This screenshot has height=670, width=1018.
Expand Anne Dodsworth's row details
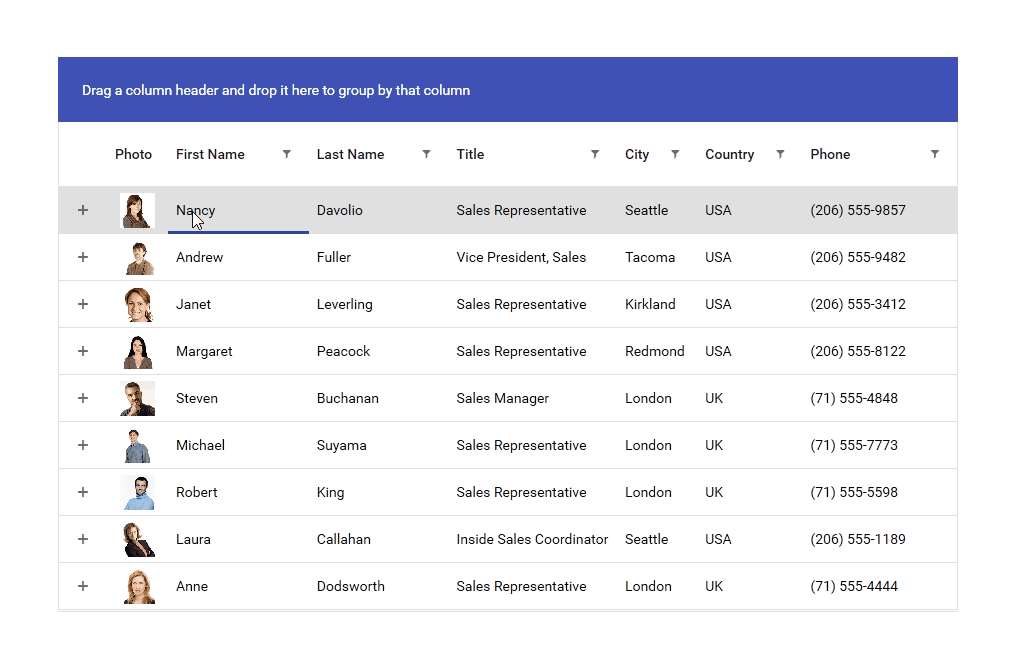(83, 586)
